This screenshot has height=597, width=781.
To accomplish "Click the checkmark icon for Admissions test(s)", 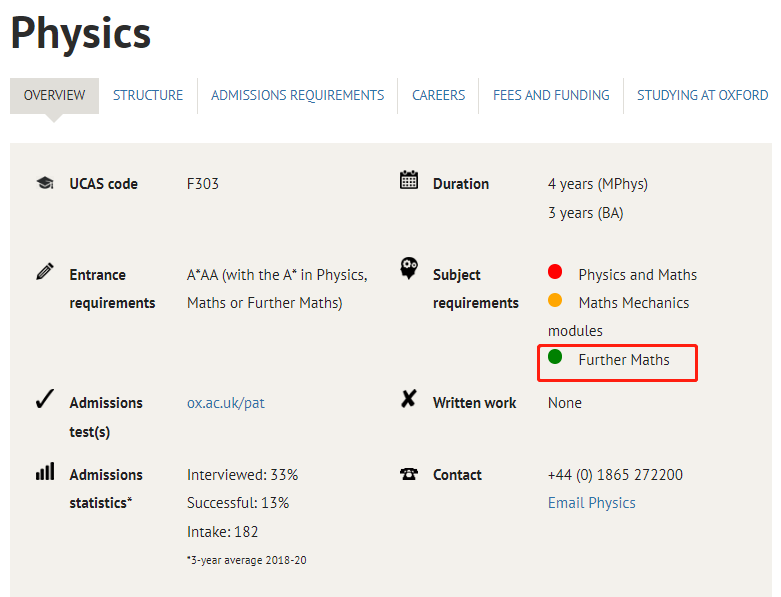I will [x=44, y=400].
